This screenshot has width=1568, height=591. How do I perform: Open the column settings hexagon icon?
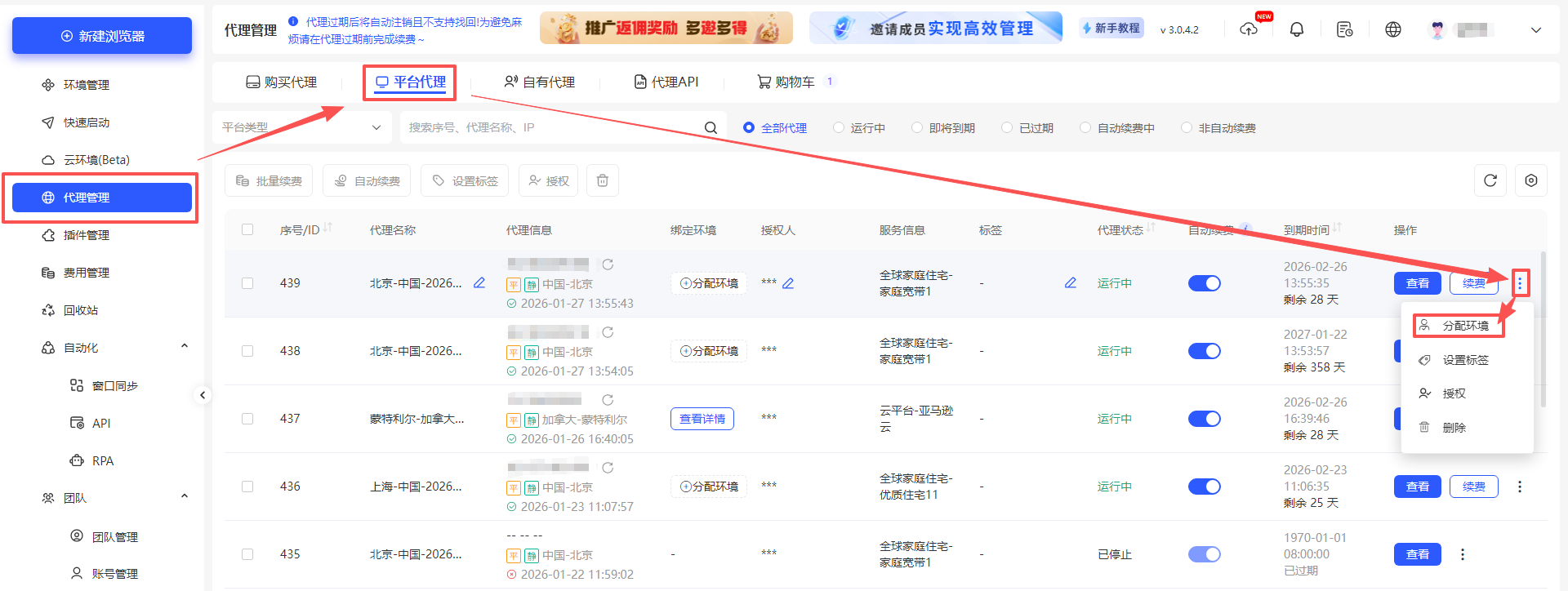(x=1531, y=180)
